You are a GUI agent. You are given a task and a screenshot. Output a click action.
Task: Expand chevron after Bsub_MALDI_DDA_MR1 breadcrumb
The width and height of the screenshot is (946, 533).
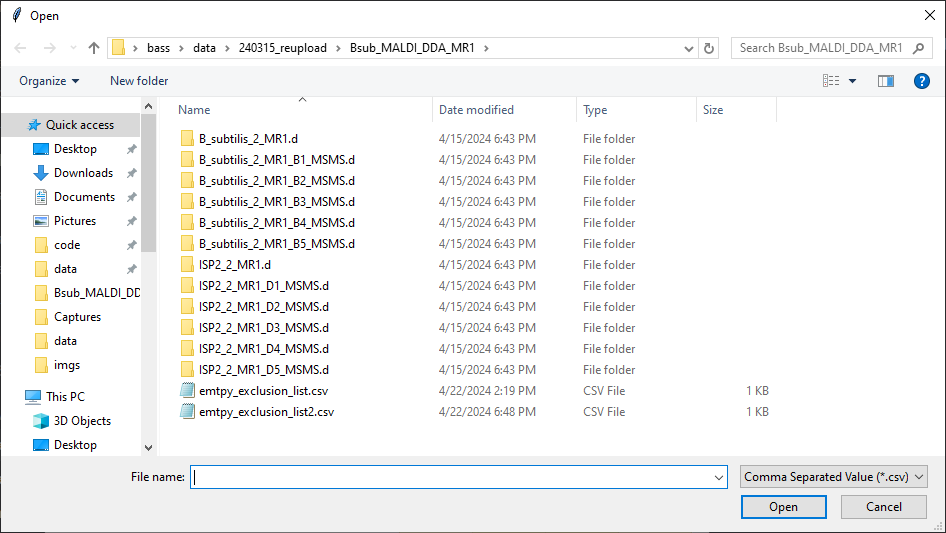coord(486,48)
